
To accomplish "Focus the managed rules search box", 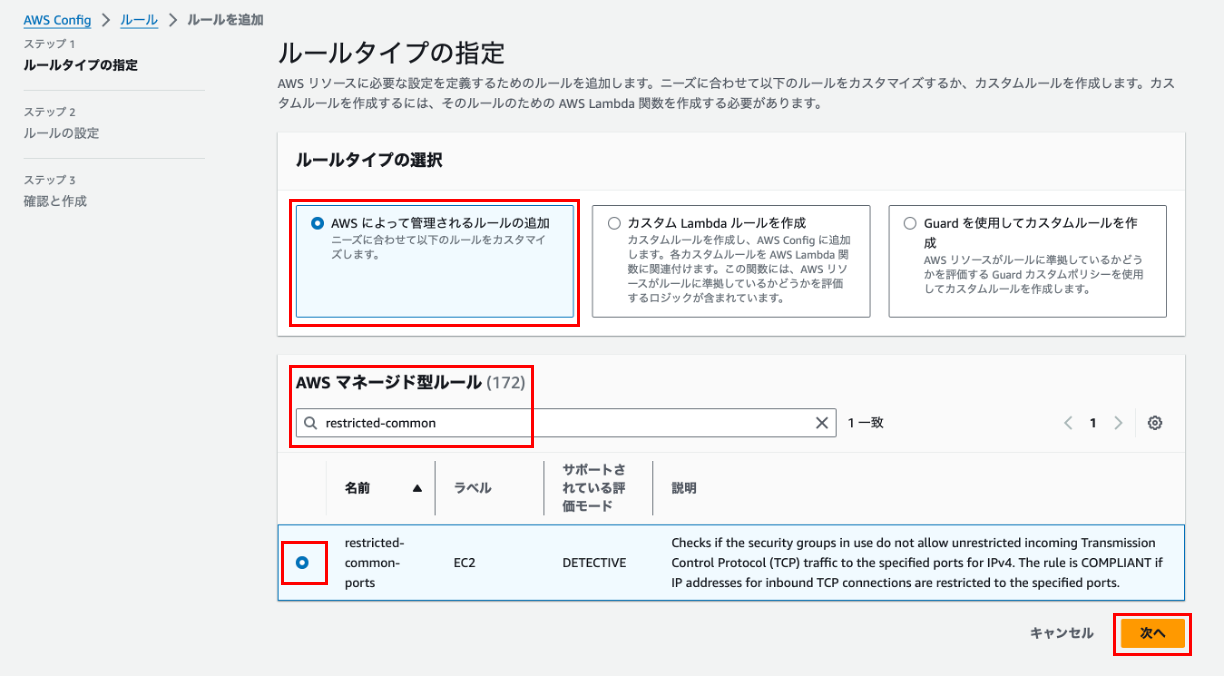I will point(566,423).
